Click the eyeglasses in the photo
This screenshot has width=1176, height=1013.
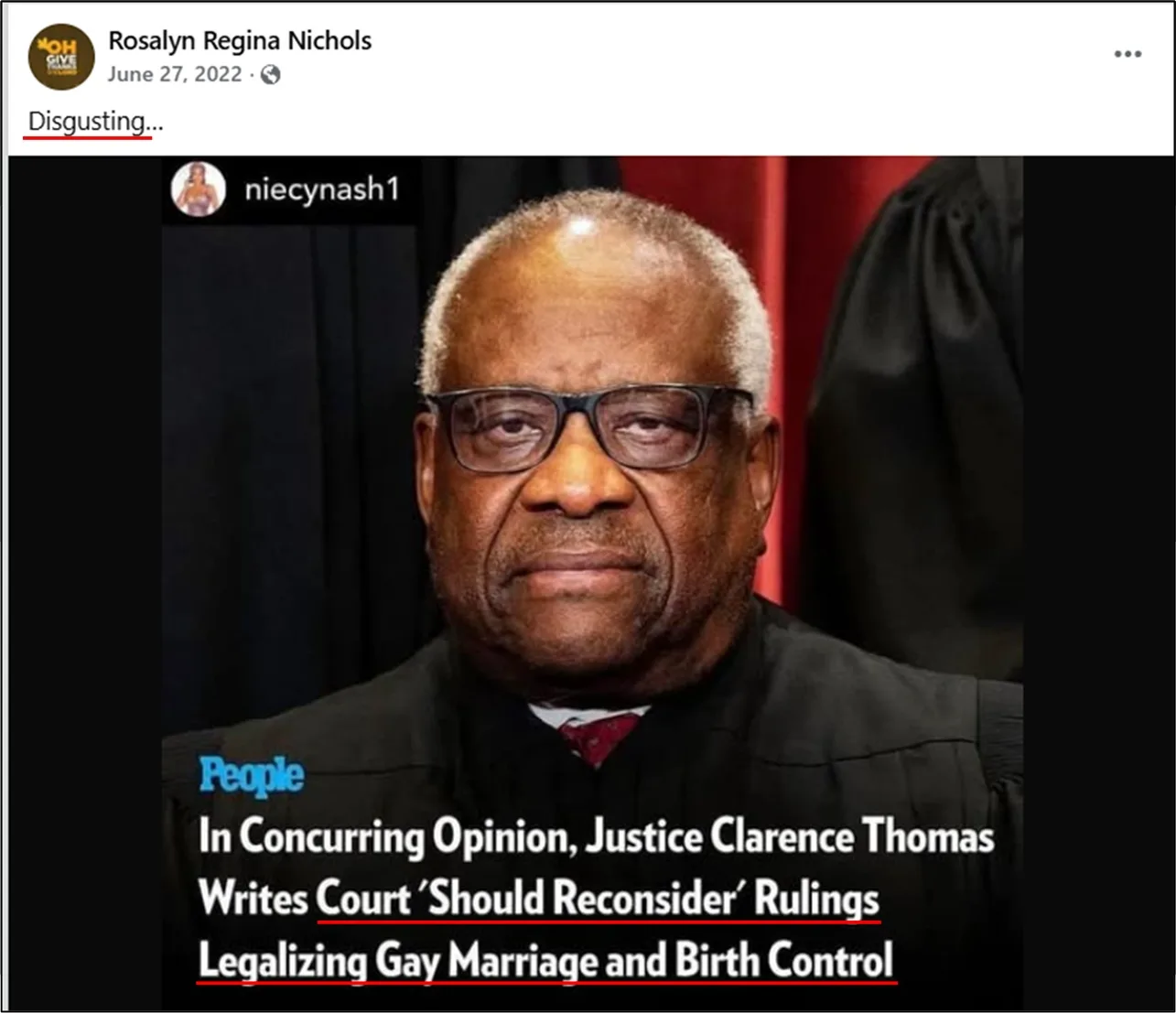pyautogui.click(x=588, y=427)
